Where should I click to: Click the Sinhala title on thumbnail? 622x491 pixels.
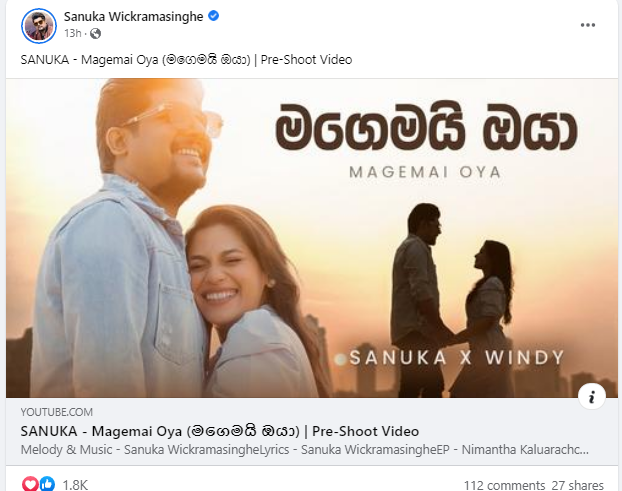pos(426,127)
